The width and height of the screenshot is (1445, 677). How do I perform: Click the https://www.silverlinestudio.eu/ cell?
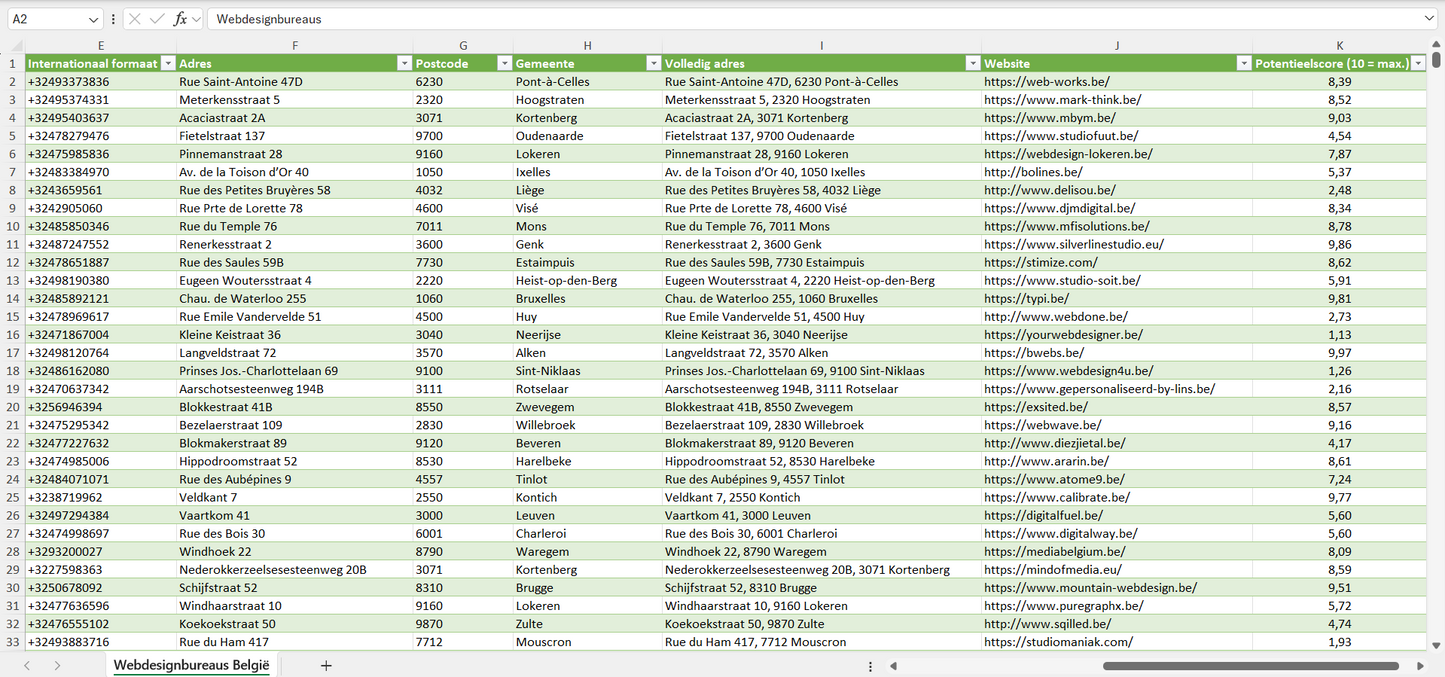pyautogui.click(x=1073, y=245)
